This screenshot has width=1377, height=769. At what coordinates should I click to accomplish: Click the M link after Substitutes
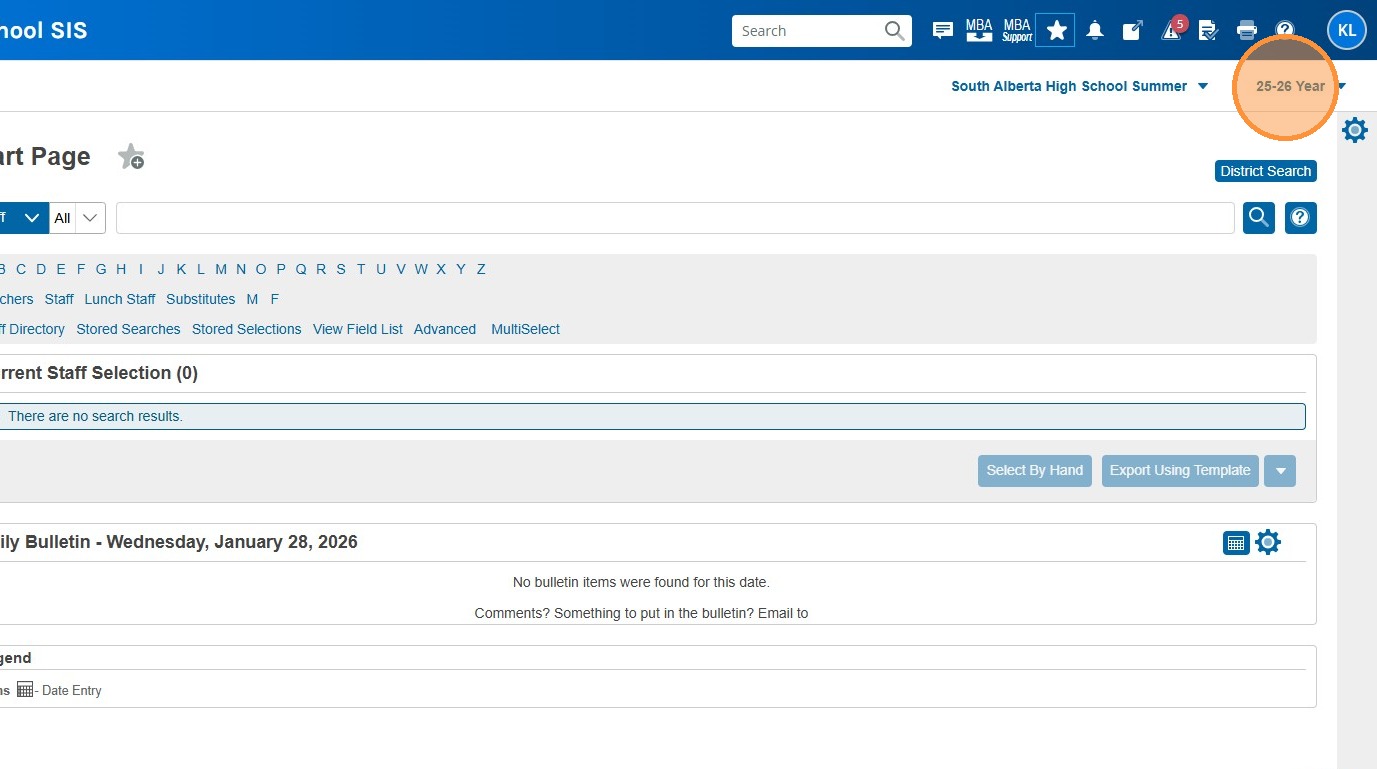(252, 299)
